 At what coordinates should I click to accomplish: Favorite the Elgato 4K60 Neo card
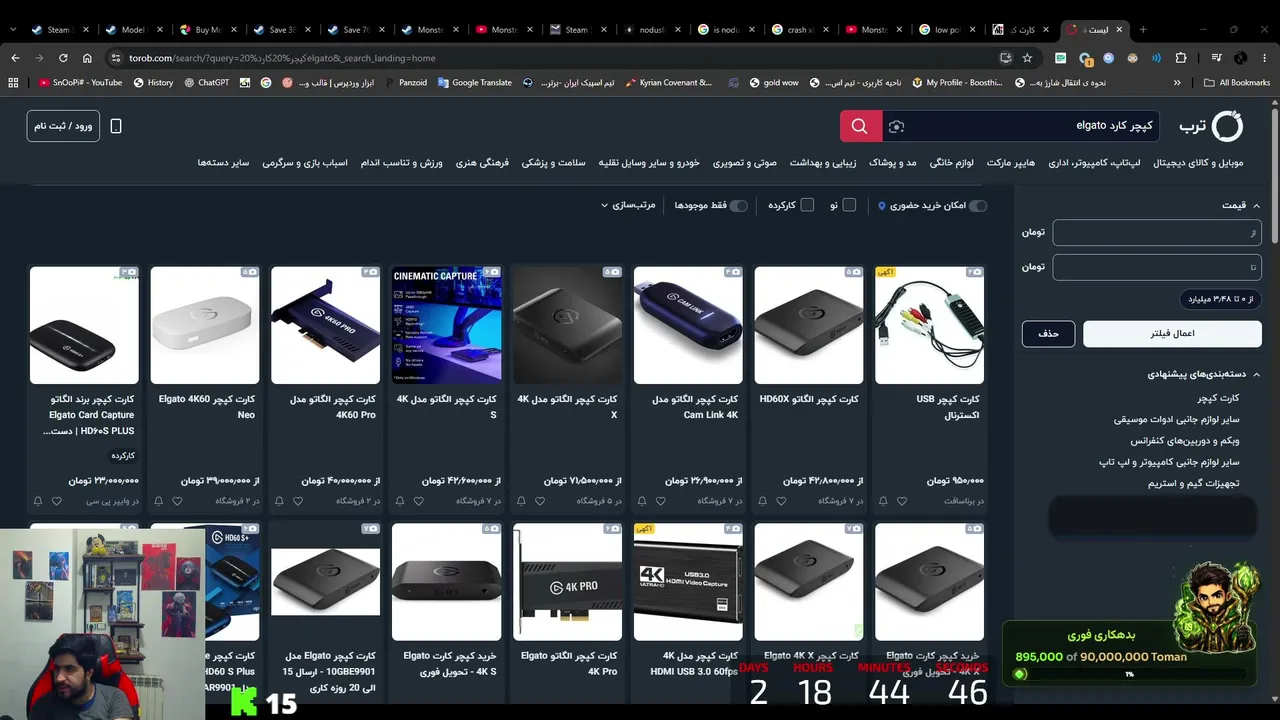(x=177, y=501)
